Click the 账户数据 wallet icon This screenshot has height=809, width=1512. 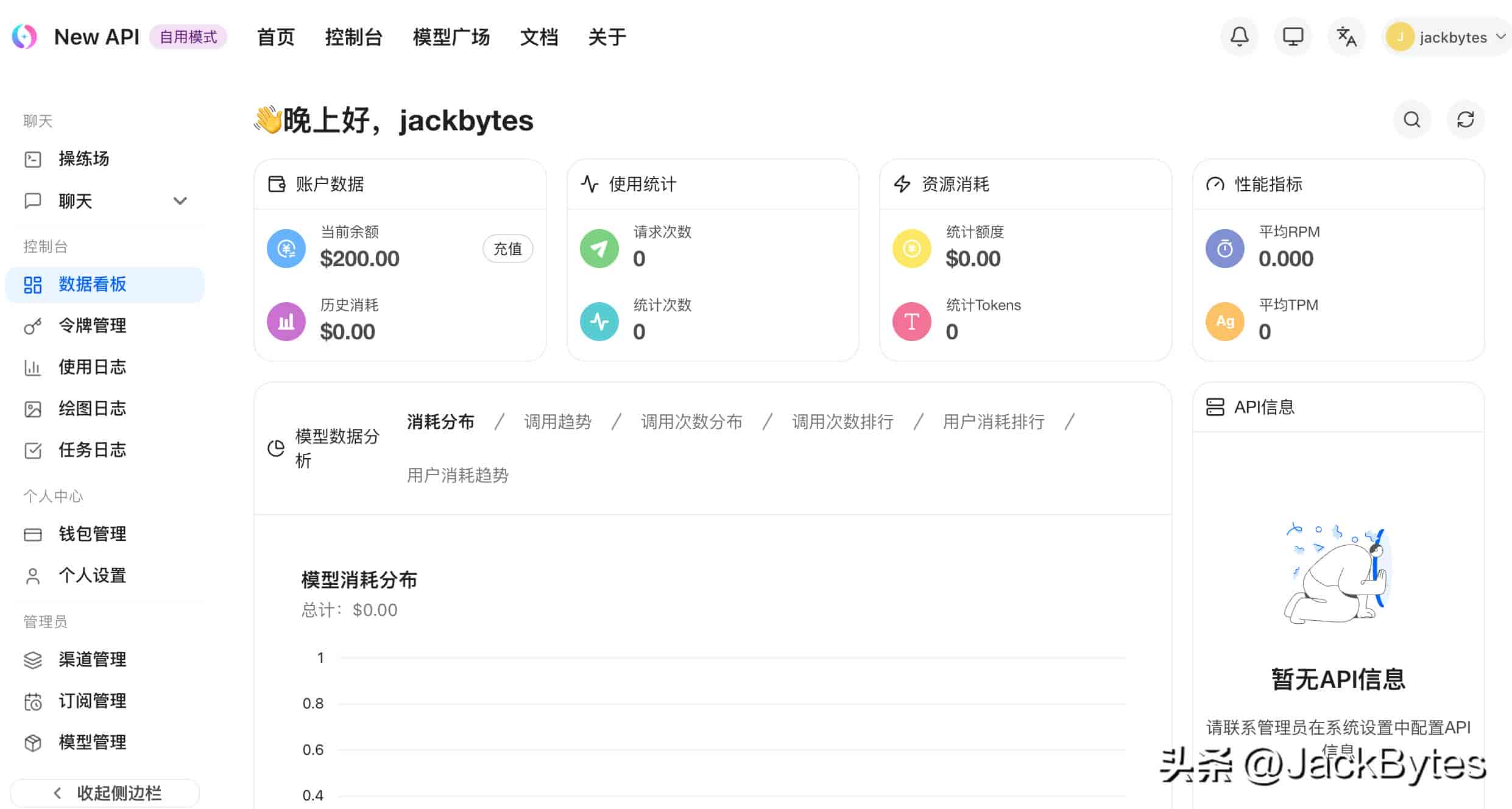(x=277, y=184)
